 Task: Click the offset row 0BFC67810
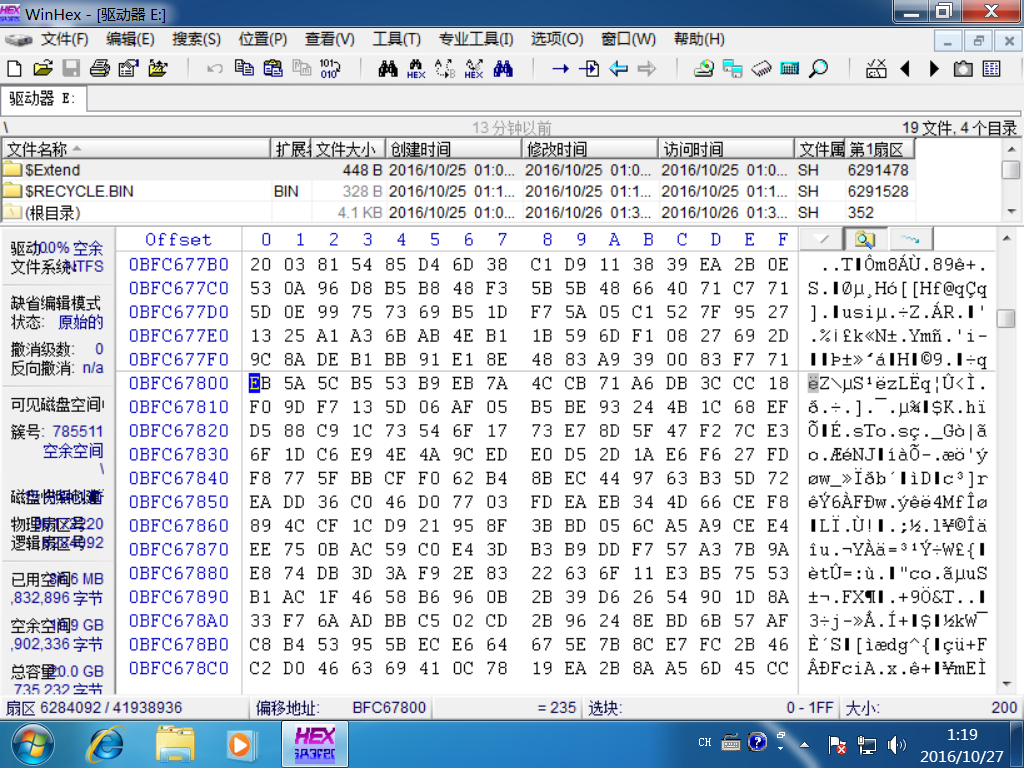pyautogui.click(x=178, y=407)
